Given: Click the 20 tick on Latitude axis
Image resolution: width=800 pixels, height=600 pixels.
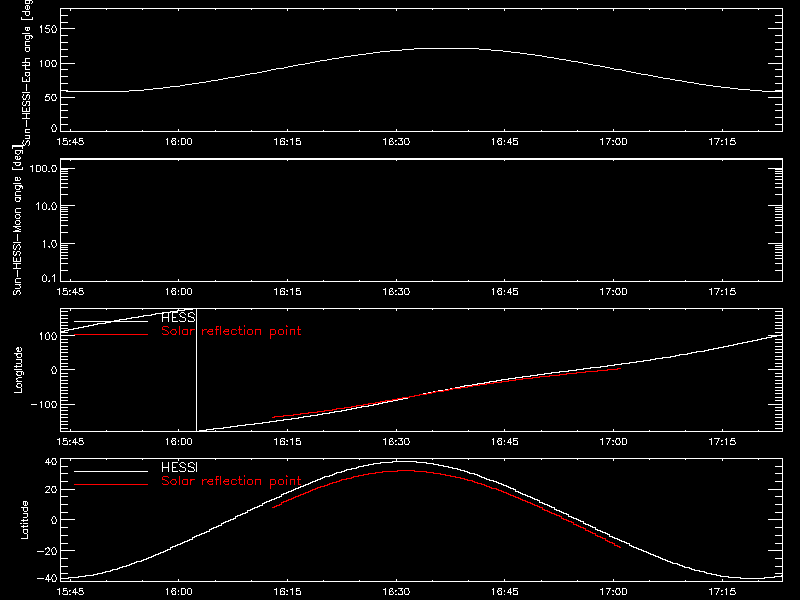Looking at the screenshot, I should [52, 490].
